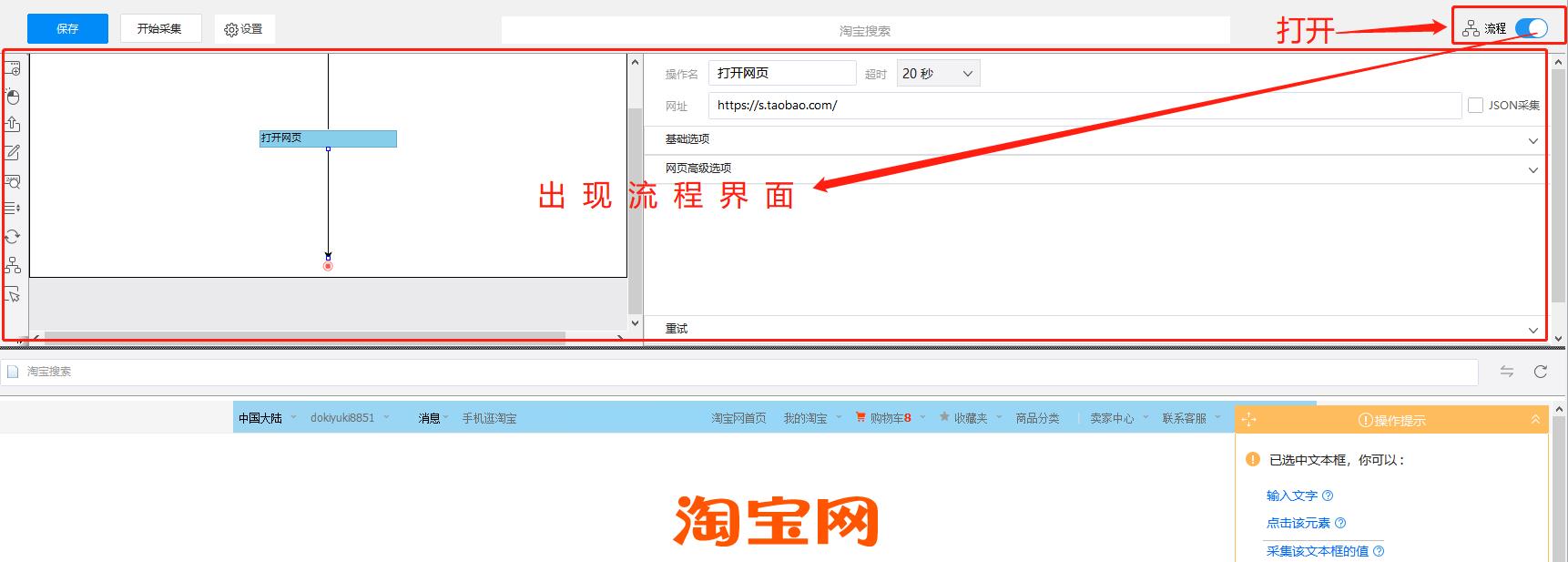Open 手机逛淘宝 in the top nav
Image resolution: width=1568 pixels, height=562 pixels.
[x=489, y=418]
